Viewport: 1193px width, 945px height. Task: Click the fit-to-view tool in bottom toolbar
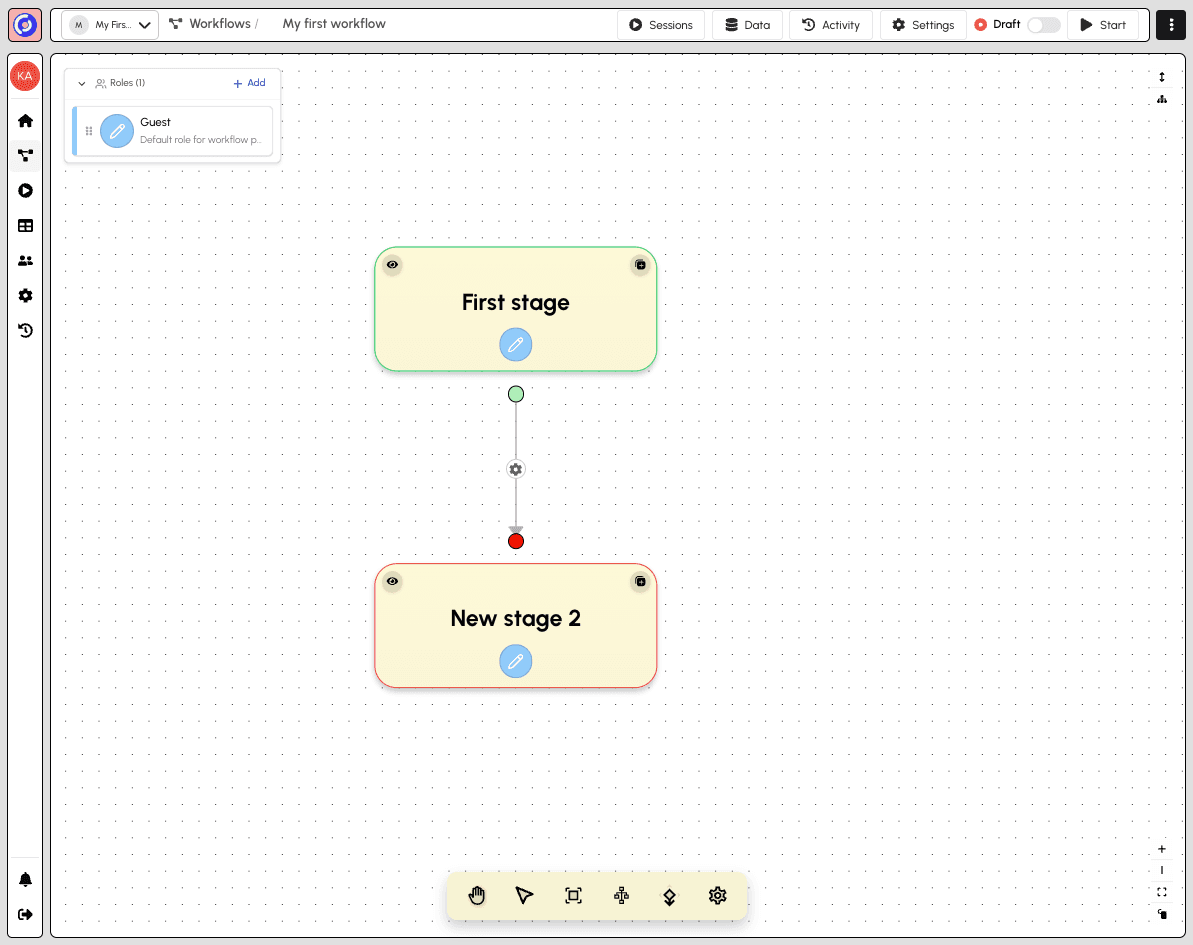(573, 896)
